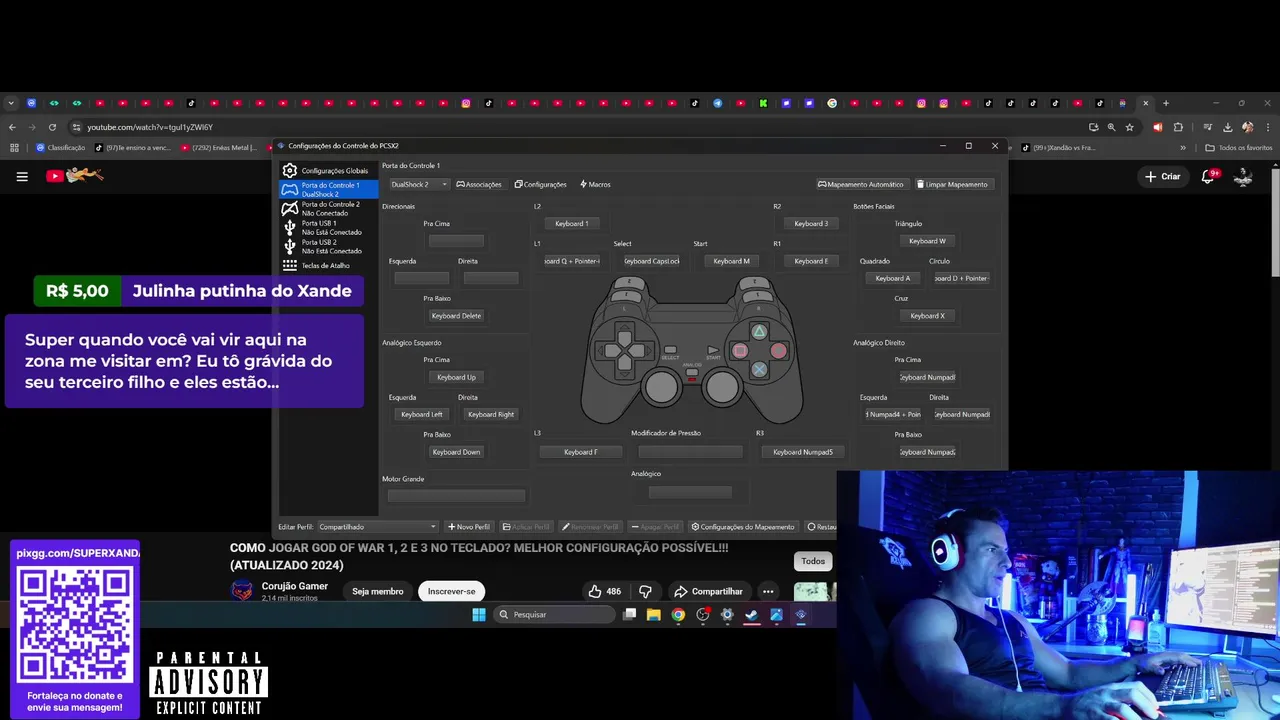Click the R3 binding Keyboard Numpad5

click(x=803, y=452)
